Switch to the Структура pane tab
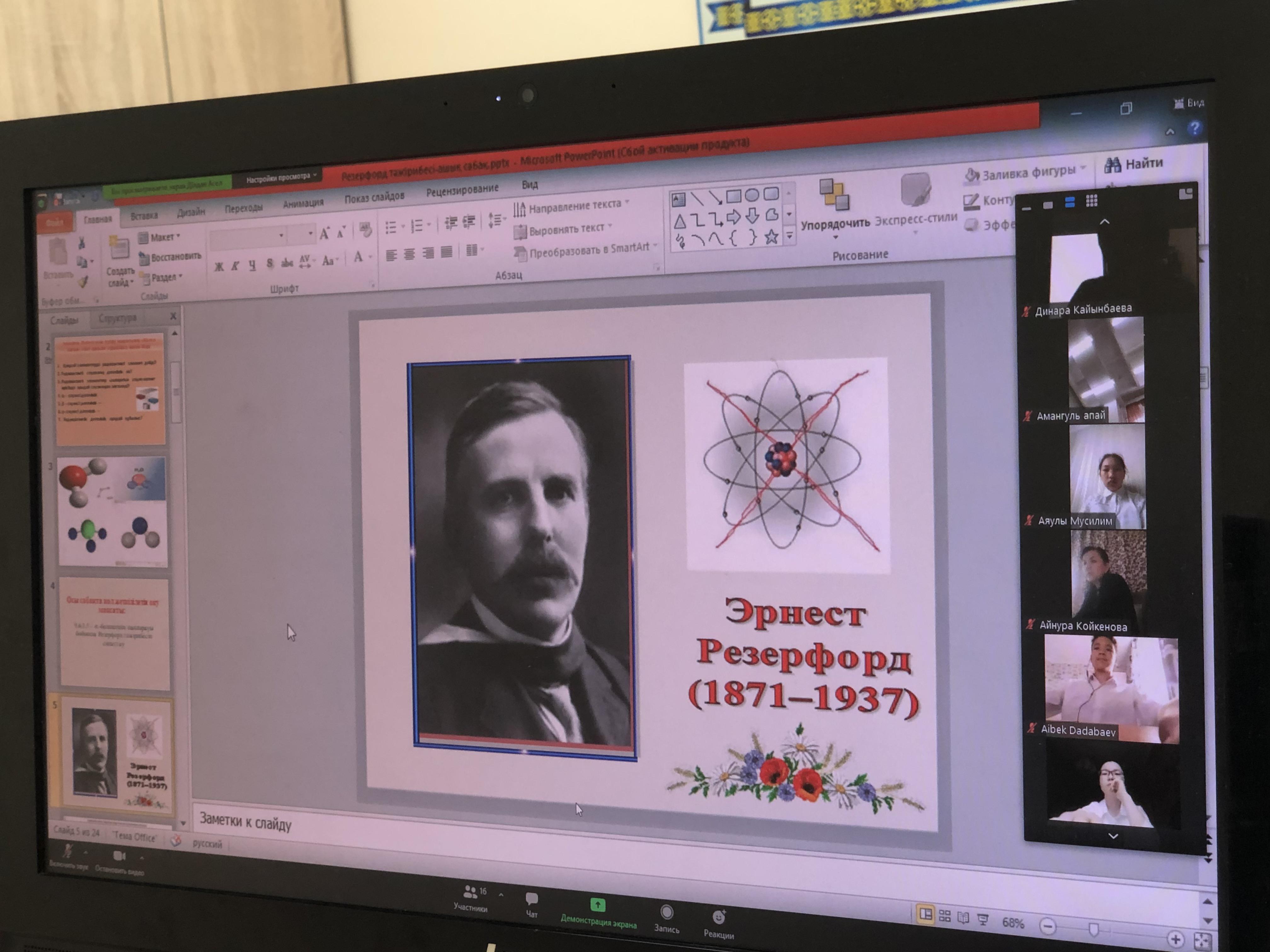 pyautogui.click(x=117, y=318)
